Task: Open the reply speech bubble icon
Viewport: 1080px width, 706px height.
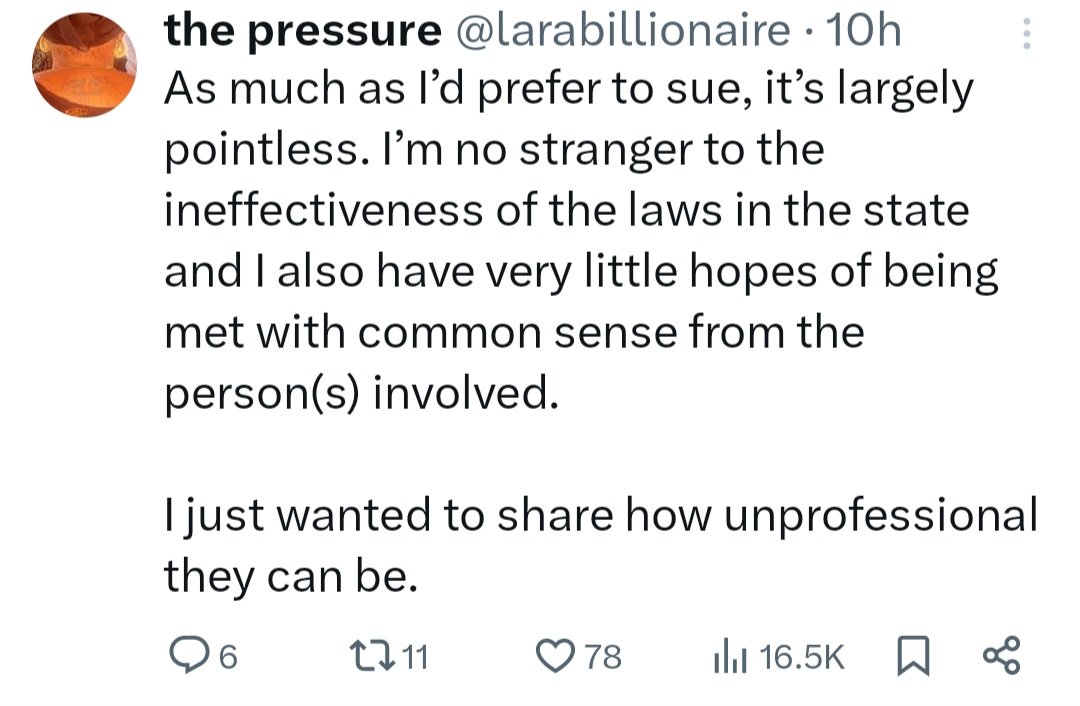Action: [187, 657]
